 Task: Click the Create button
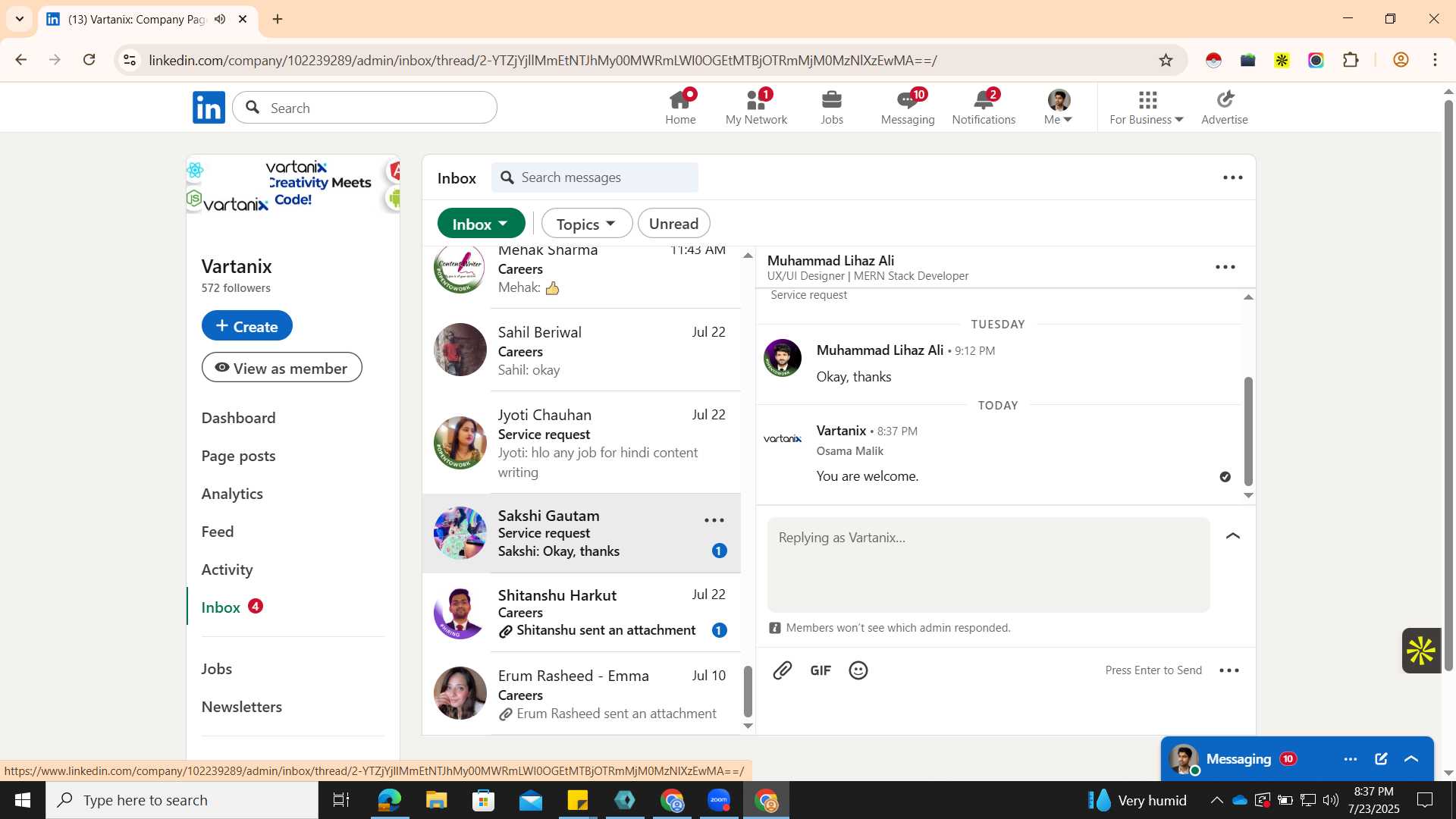(x=247, y=326)
